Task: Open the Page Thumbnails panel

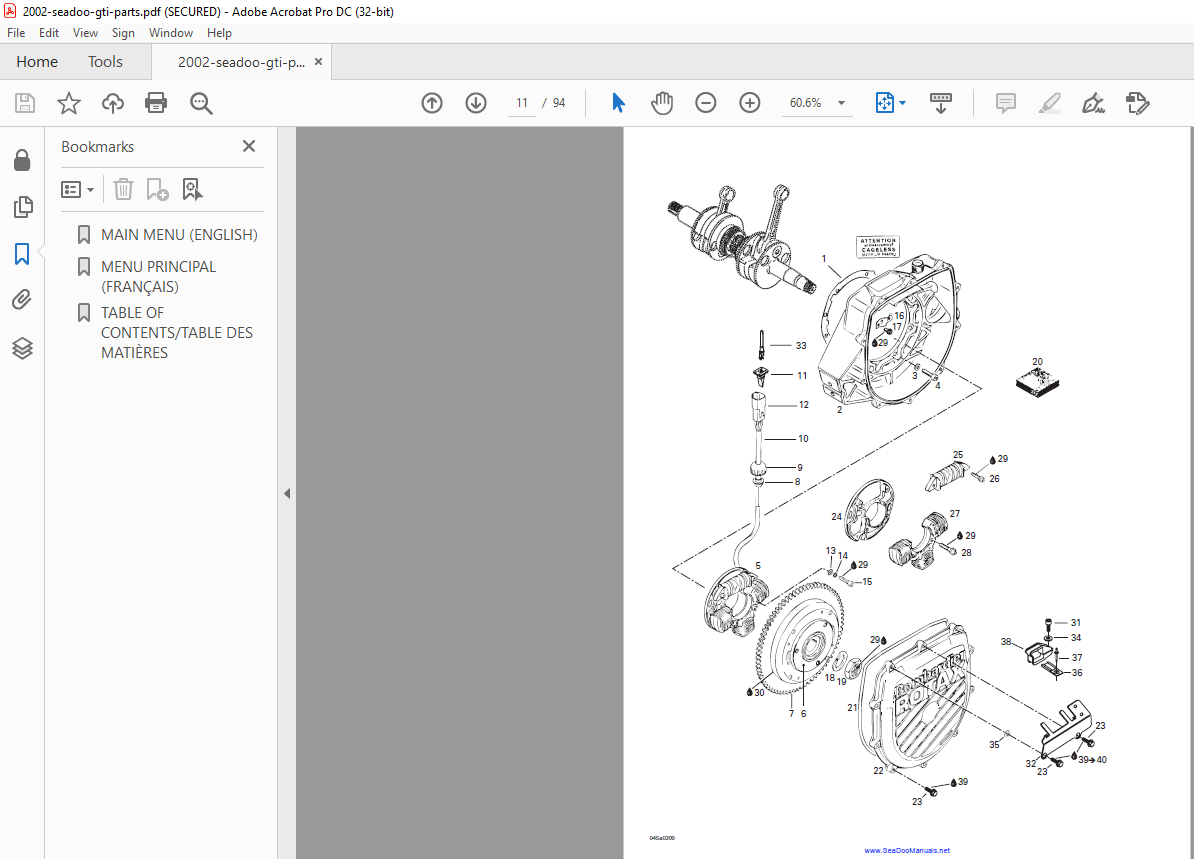Action: (x=23, y=206)
